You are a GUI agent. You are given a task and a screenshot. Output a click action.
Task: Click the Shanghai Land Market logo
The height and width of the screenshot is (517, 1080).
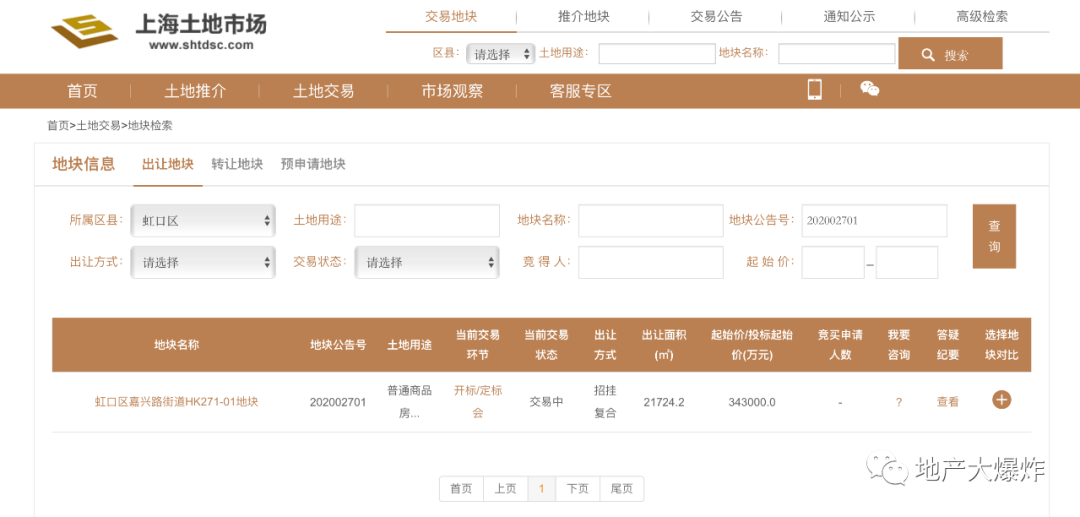coord(158,31)
